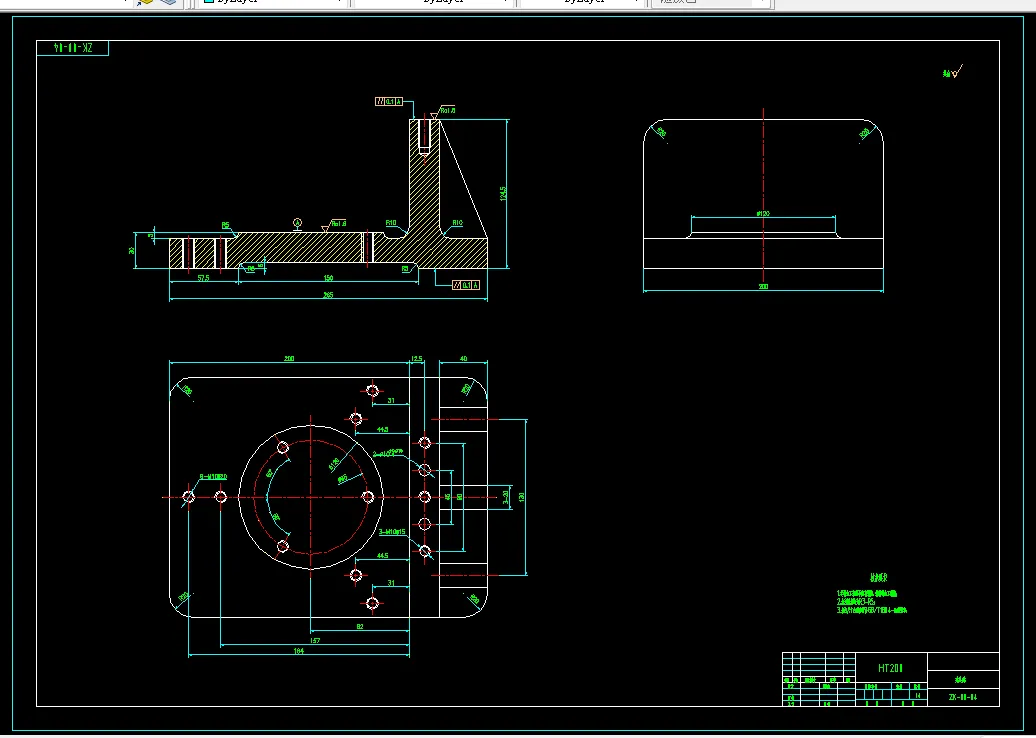
Task: Select the first technical requirement note line
Action: pos(867,594)
